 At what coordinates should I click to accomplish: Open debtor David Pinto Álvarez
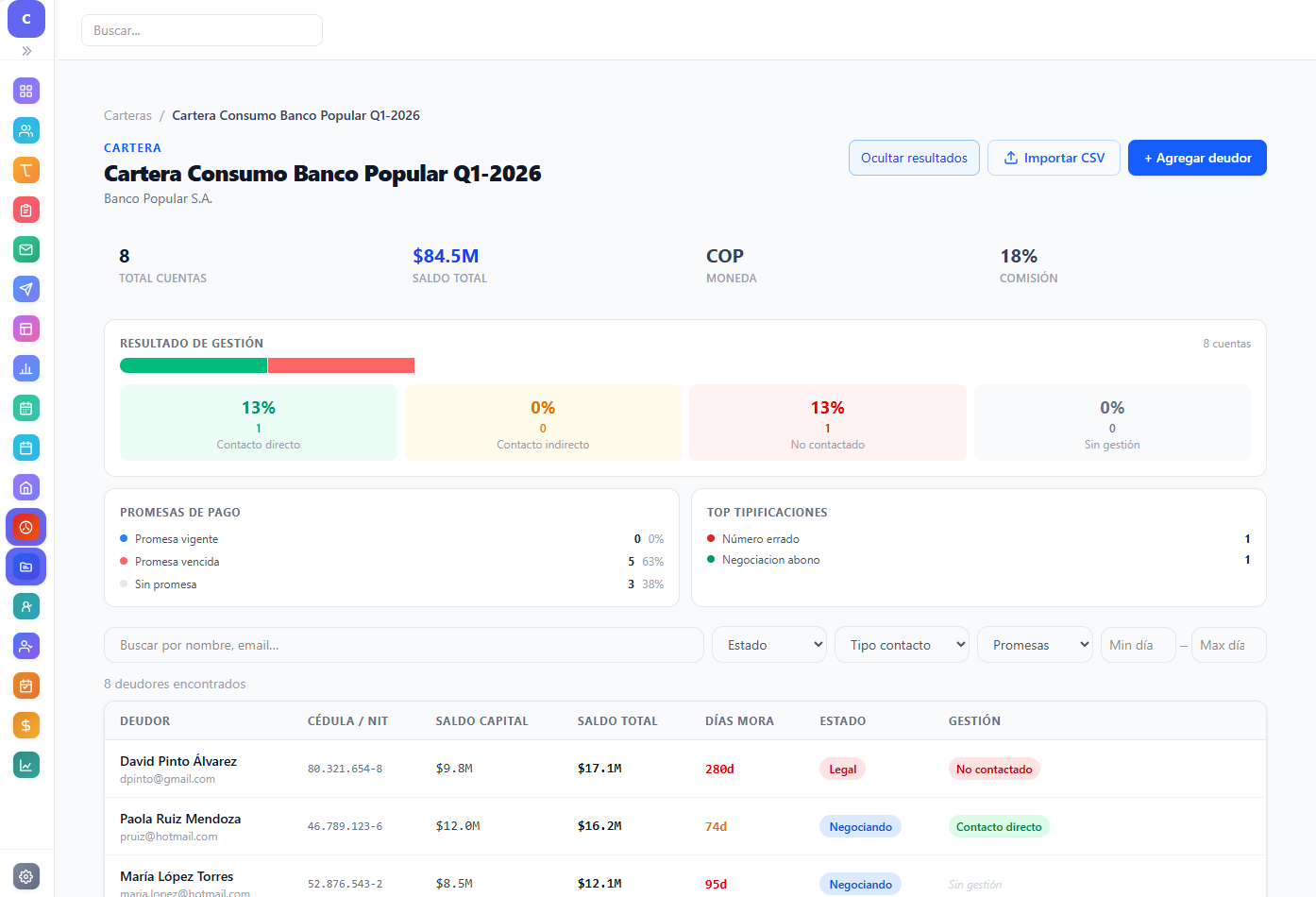[178, 761]
